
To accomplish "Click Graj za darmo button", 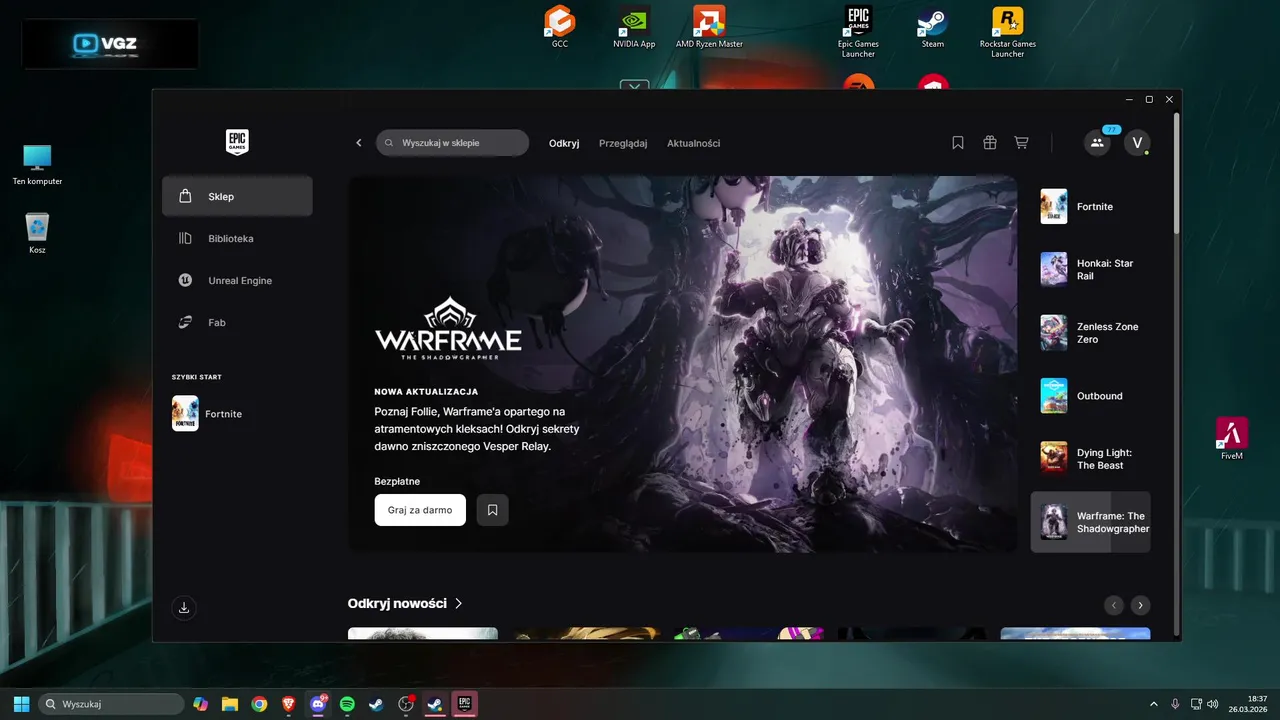I will pos(420,510).
